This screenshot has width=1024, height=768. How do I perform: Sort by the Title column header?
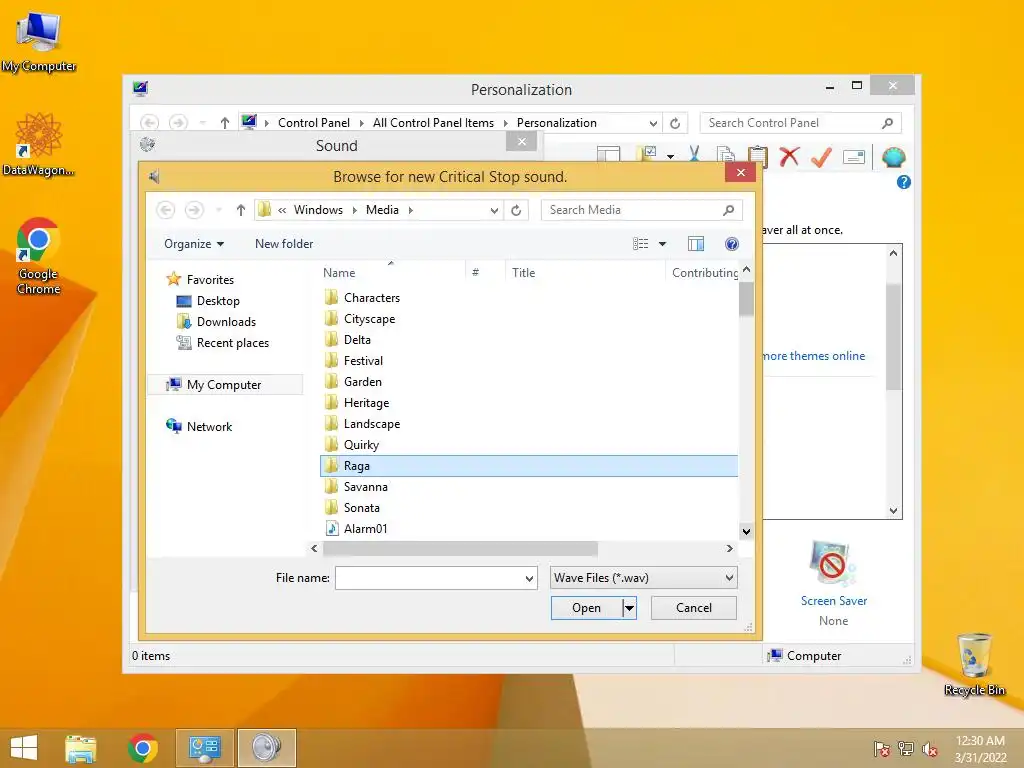(523, 273)
